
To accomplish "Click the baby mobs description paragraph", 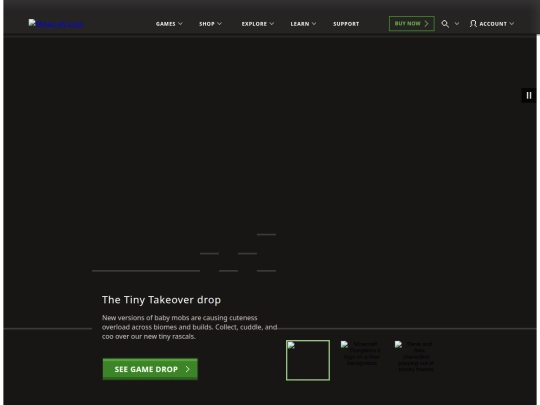I will 189,327.
